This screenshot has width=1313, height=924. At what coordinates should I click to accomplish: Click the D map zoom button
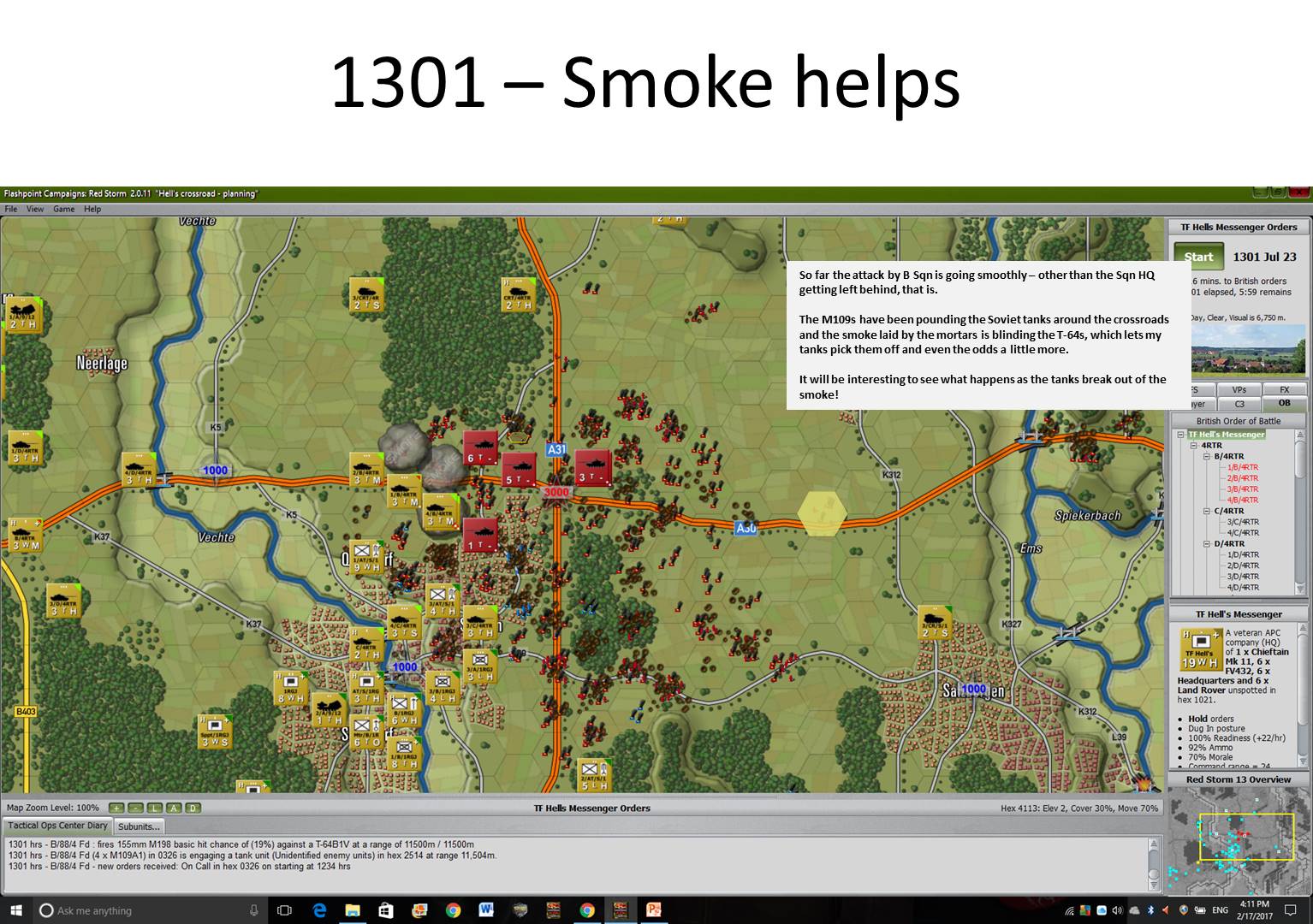point(193,808)
